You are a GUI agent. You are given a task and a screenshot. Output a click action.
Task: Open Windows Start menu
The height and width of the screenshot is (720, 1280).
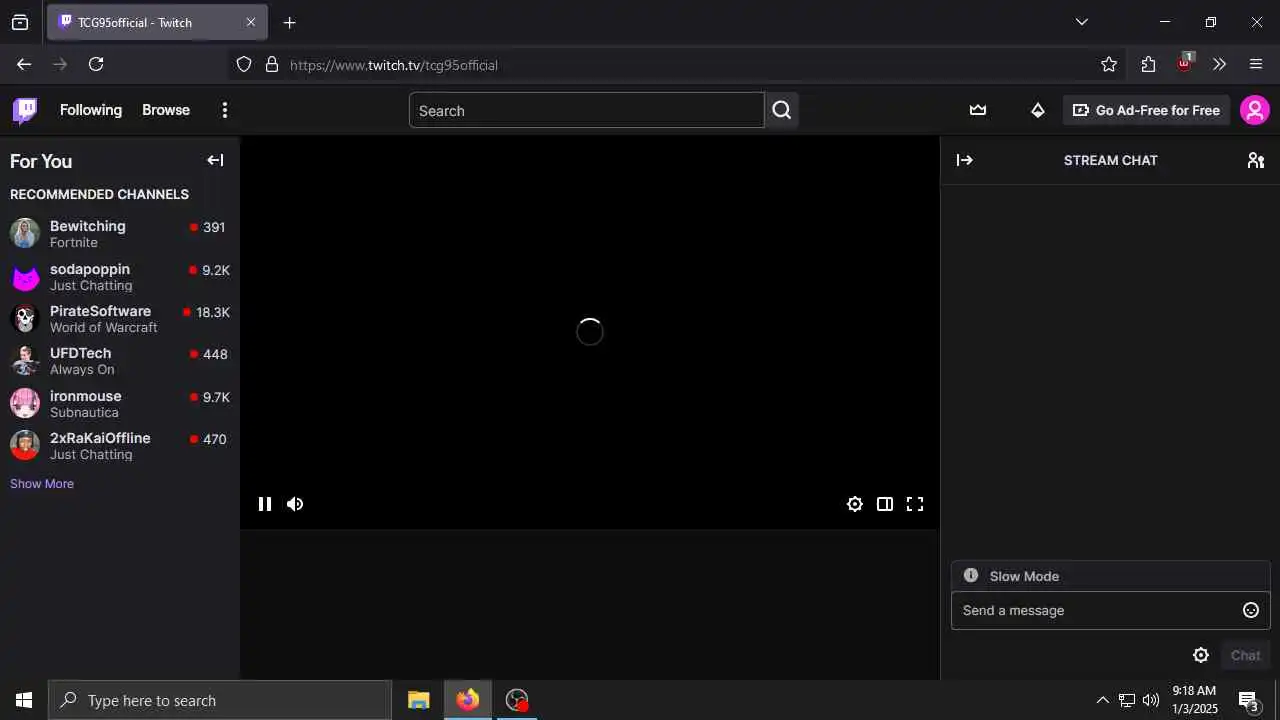click(24, 700)
